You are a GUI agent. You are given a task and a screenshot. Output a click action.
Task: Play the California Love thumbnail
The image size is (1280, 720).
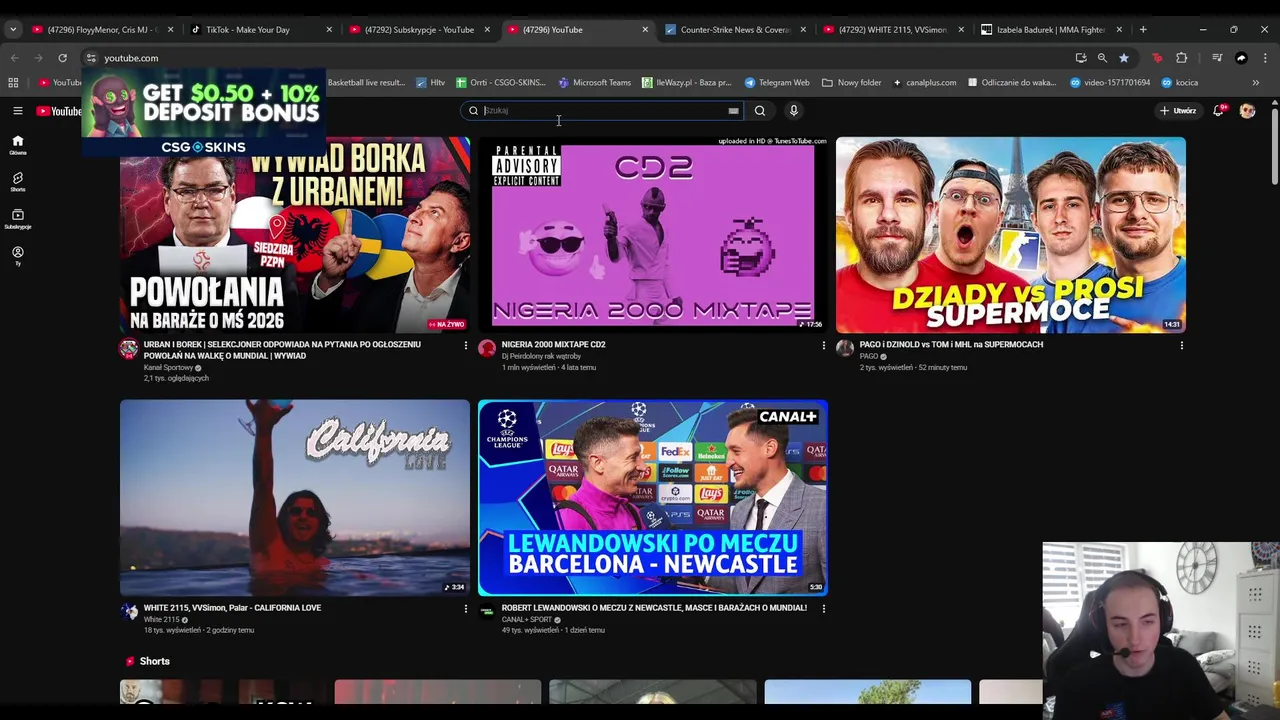(x=295, y=498)
